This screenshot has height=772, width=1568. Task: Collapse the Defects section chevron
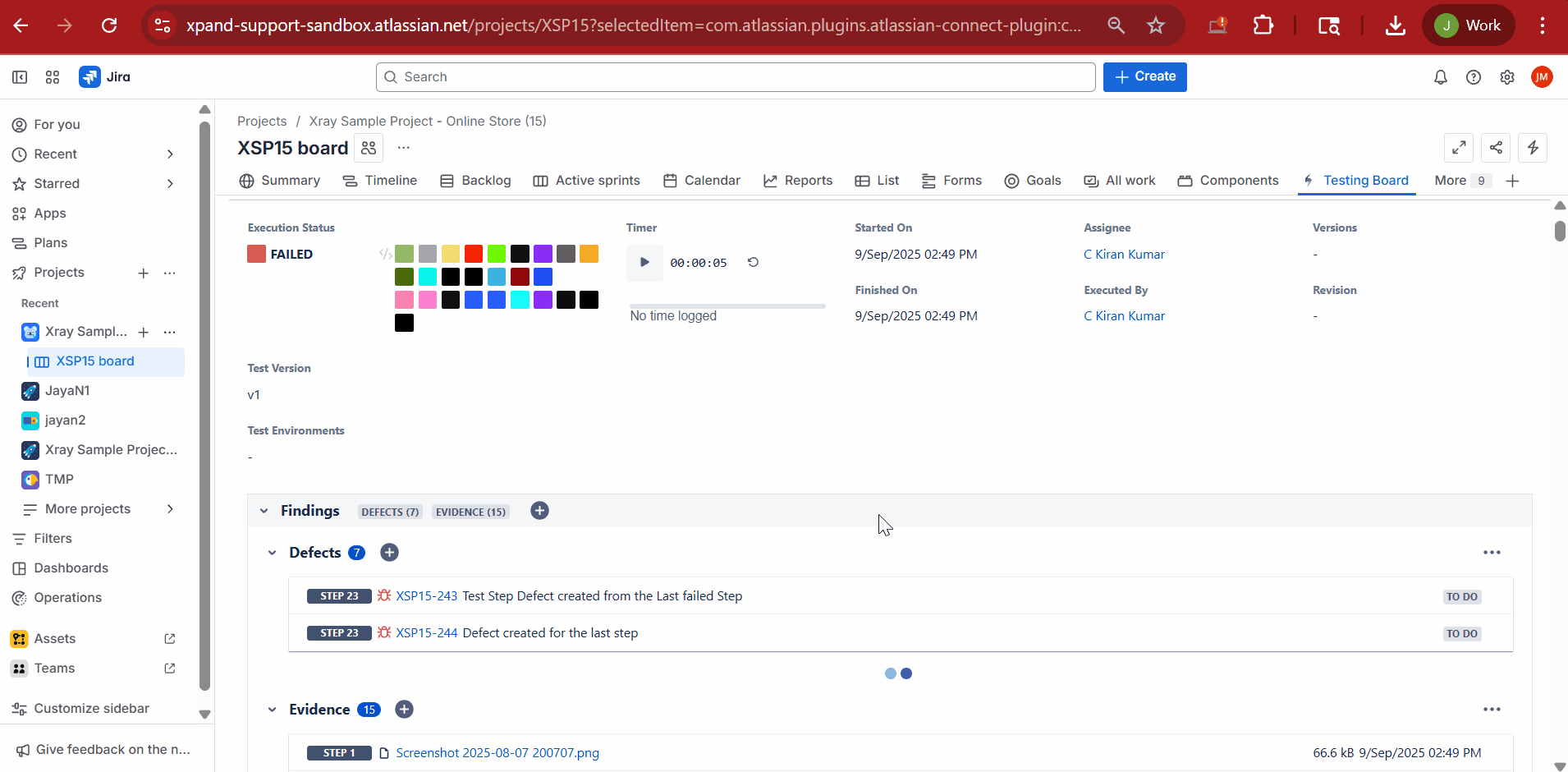pos(273,553)
